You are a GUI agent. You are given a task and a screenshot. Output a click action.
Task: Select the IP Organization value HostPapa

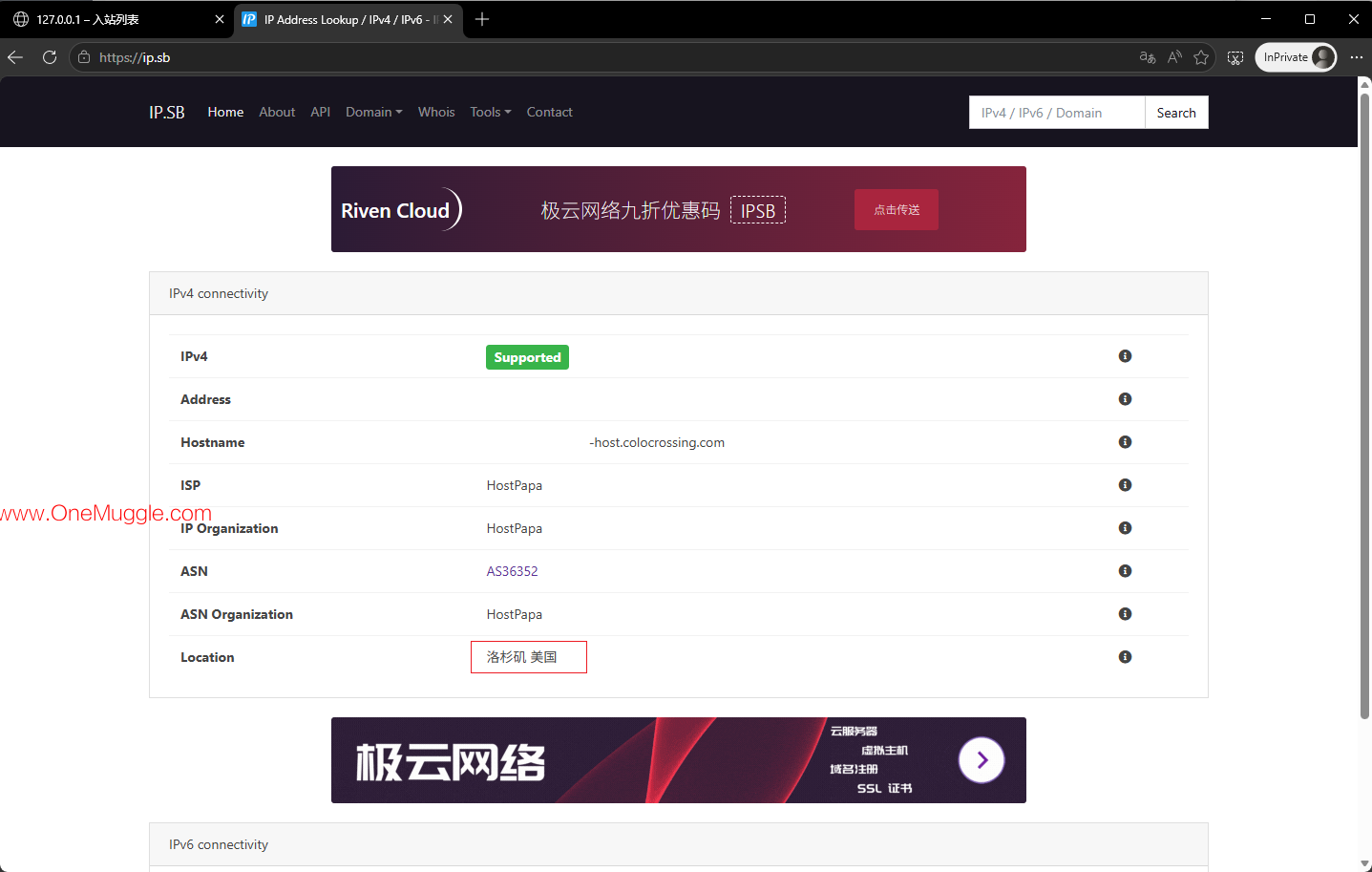[515, 528]
